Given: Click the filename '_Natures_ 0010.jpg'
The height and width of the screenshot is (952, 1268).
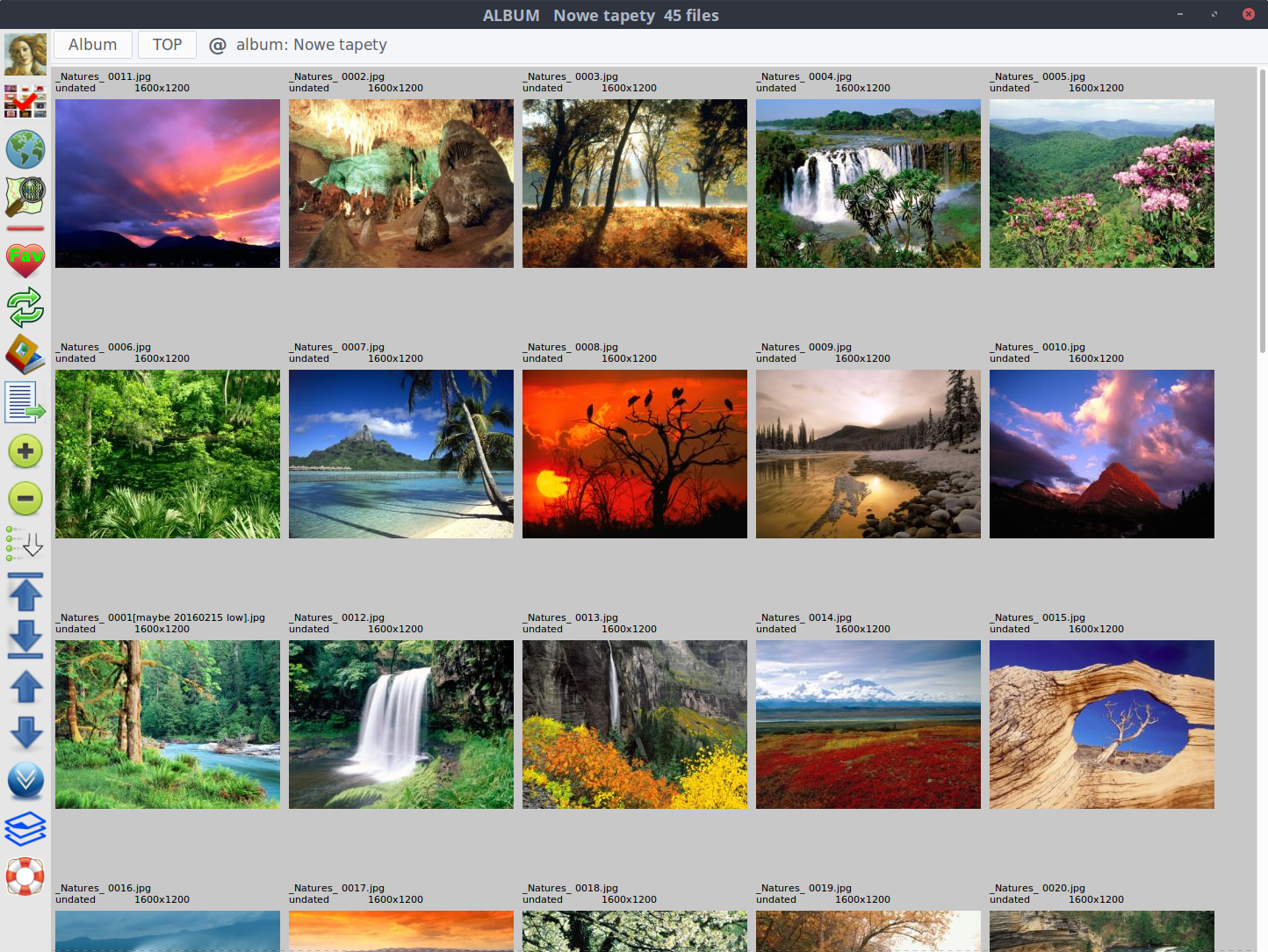Looking at the screenshot, I should tap(1038, 347).
